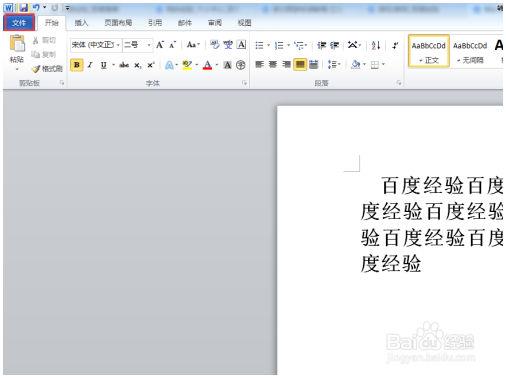Toggle Italic formatting button
The width and height of the screenshot is (506, 378).
pyautogui.click(x=90, y=65)
